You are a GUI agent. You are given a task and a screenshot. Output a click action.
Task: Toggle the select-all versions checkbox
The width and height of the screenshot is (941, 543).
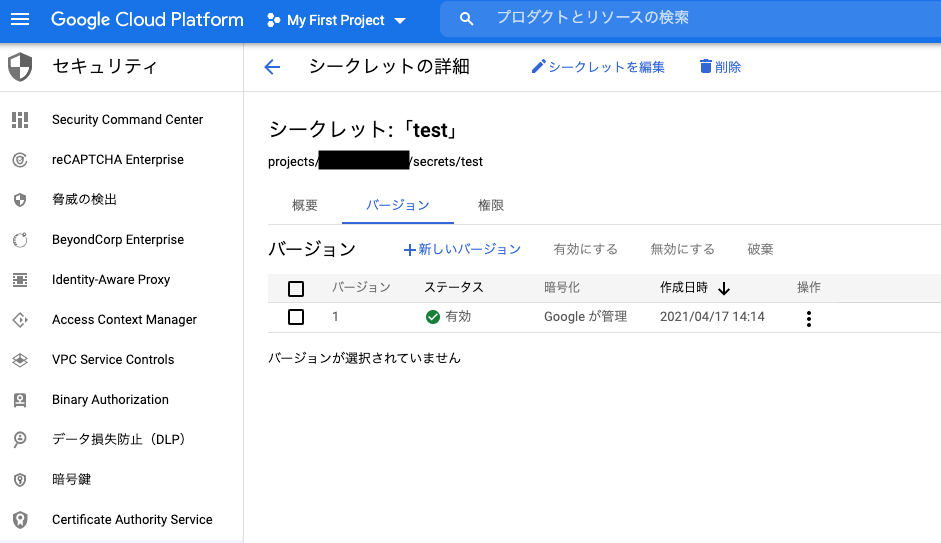(296, 289)
